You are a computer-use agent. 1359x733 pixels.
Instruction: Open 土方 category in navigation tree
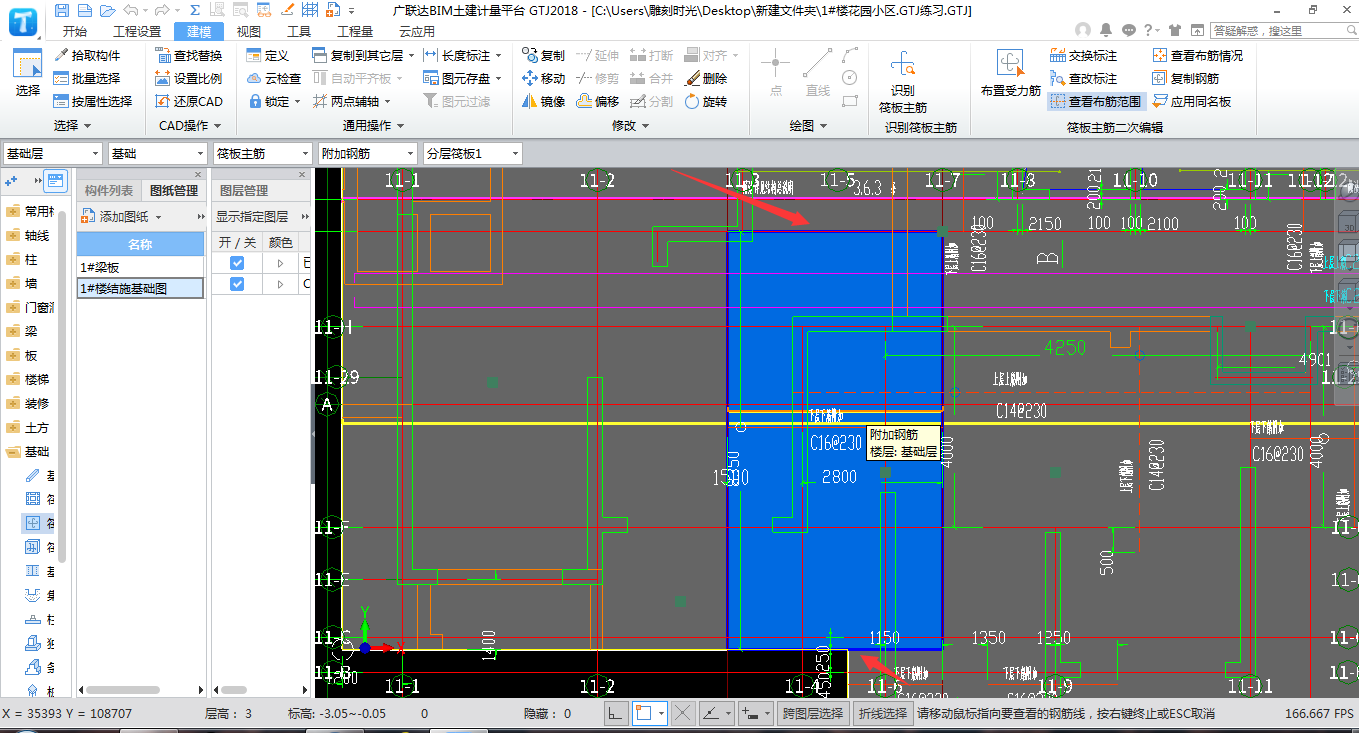29,427
